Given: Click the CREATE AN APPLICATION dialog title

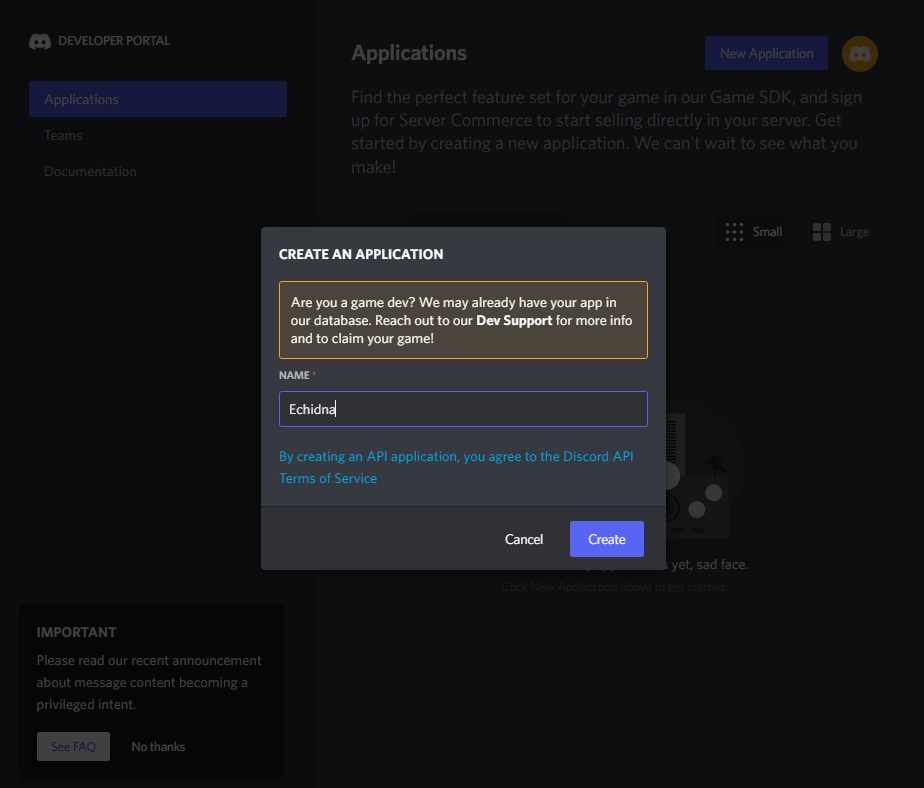Looking at the screenshot, I should coord(361,254).
